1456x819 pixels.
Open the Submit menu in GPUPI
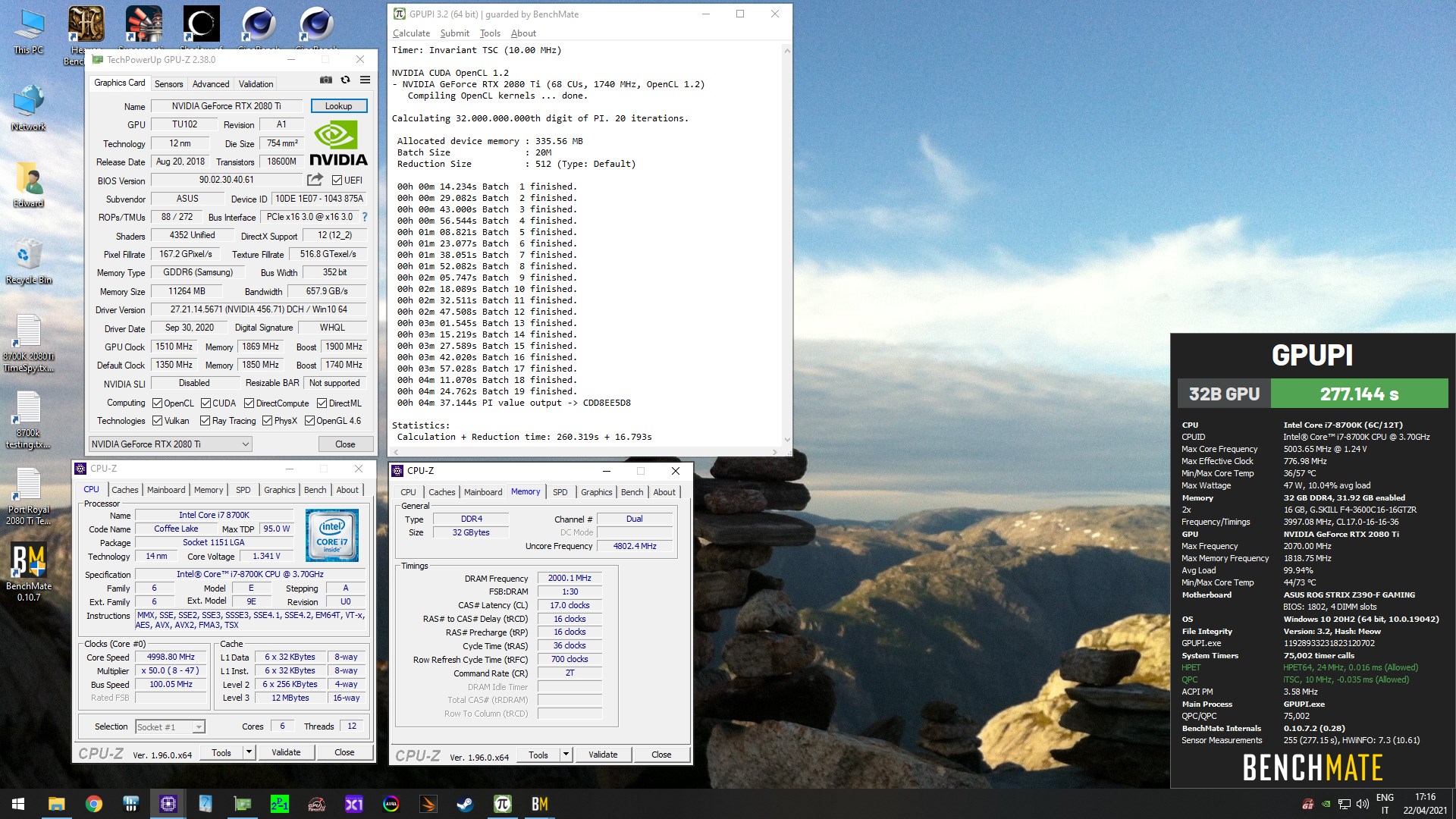pos(454,33)
